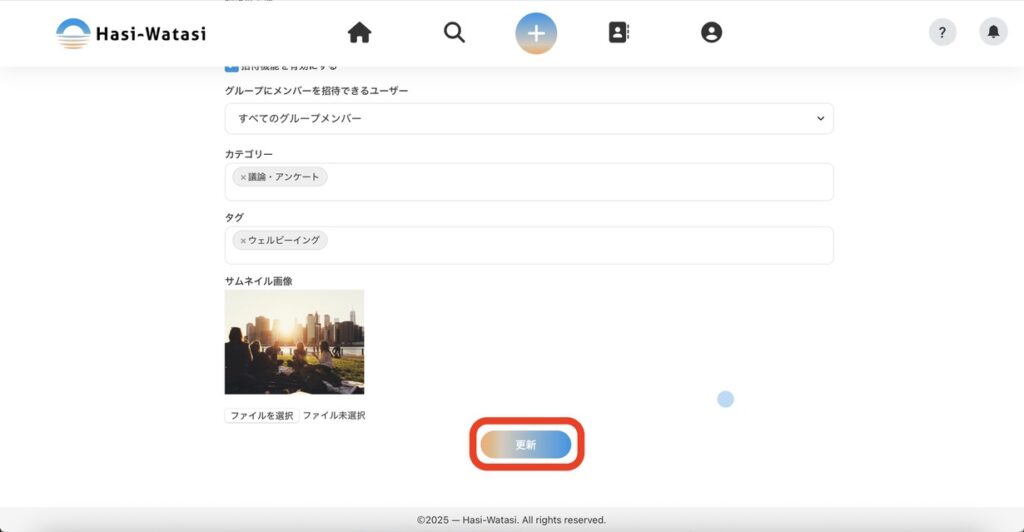Click the city skyline thumbnail image
This screenshot has height=532, width=1024.
[x=294, y=342]
